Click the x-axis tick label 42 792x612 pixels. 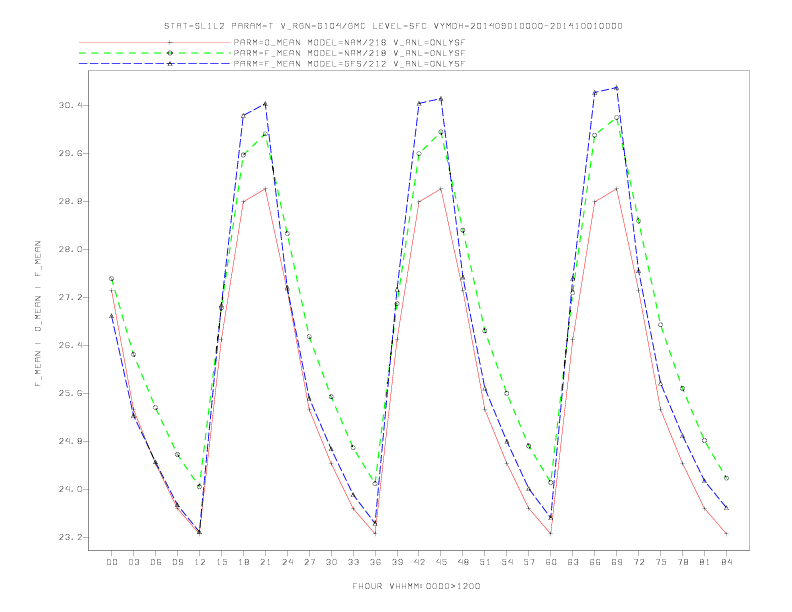click(419, 562)
